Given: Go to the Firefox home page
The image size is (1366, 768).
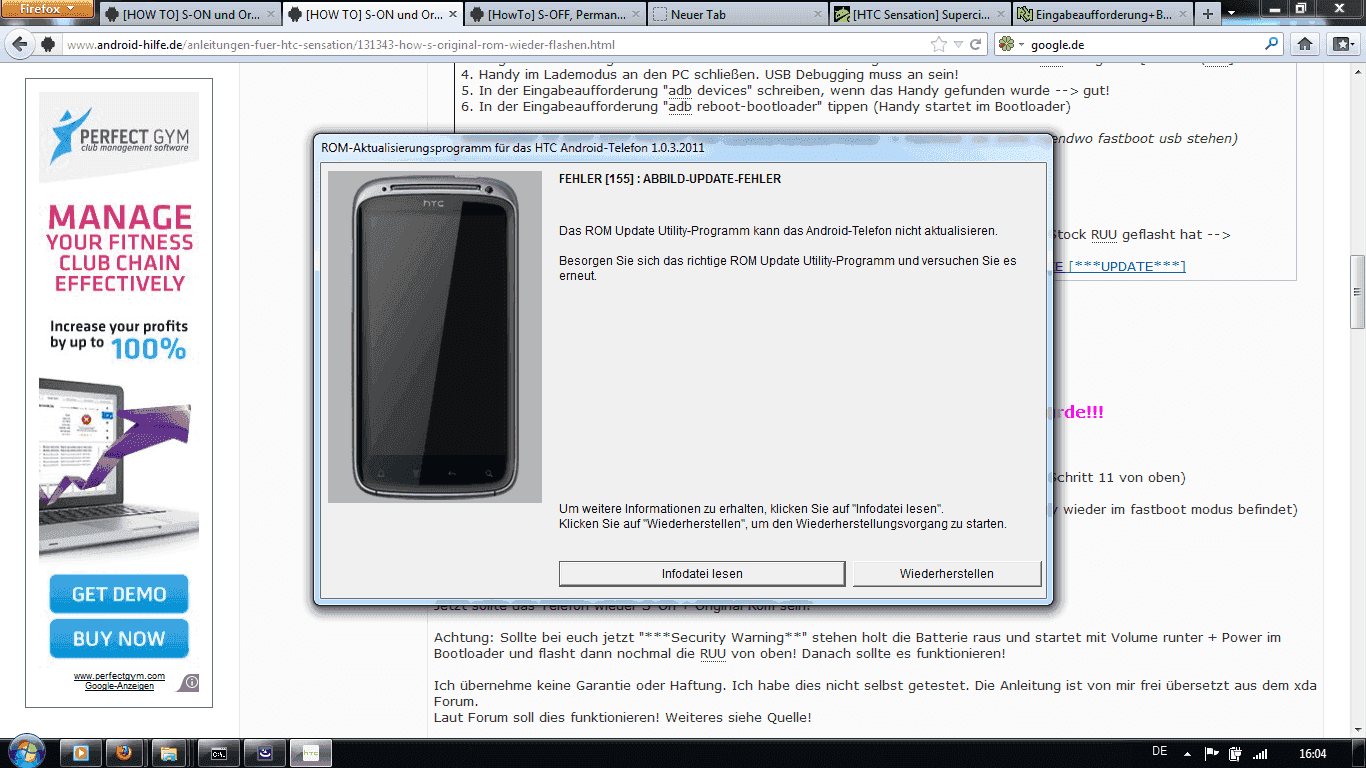Looking at the screenshot, I should [1304, 44].
